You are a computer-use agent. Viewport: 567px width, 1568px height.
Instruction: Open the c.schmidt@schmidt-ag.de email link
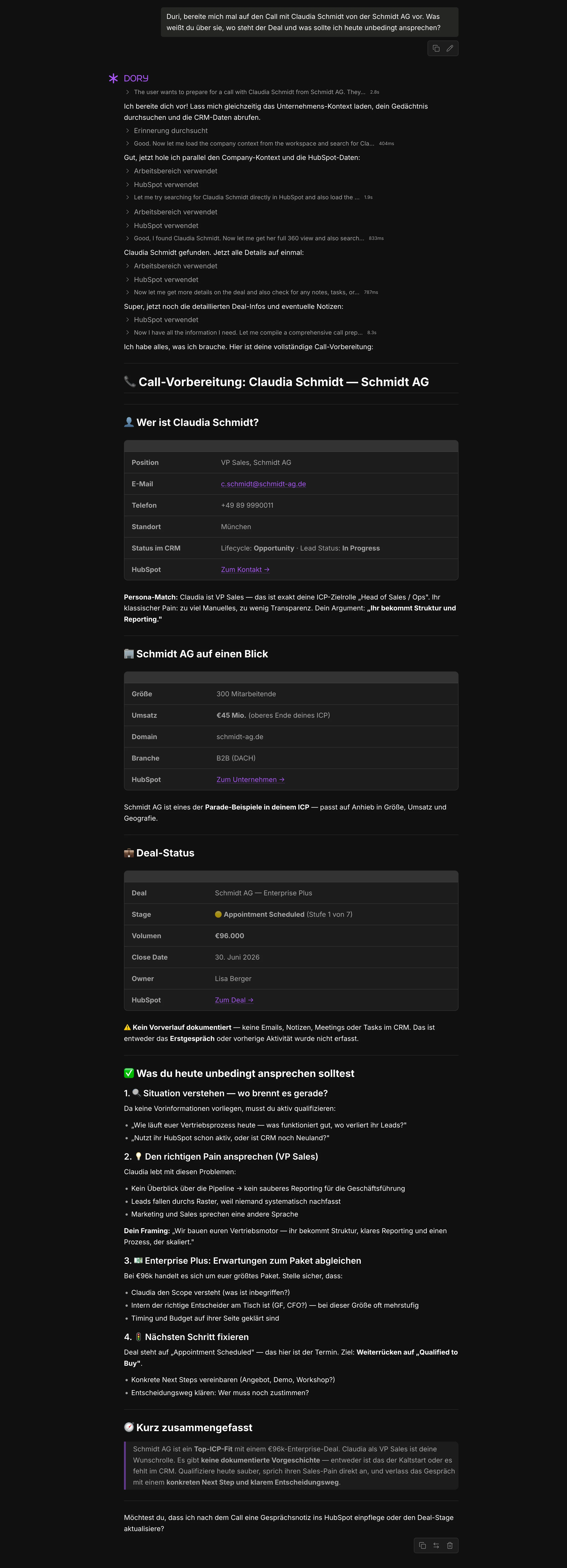[263, 484]
